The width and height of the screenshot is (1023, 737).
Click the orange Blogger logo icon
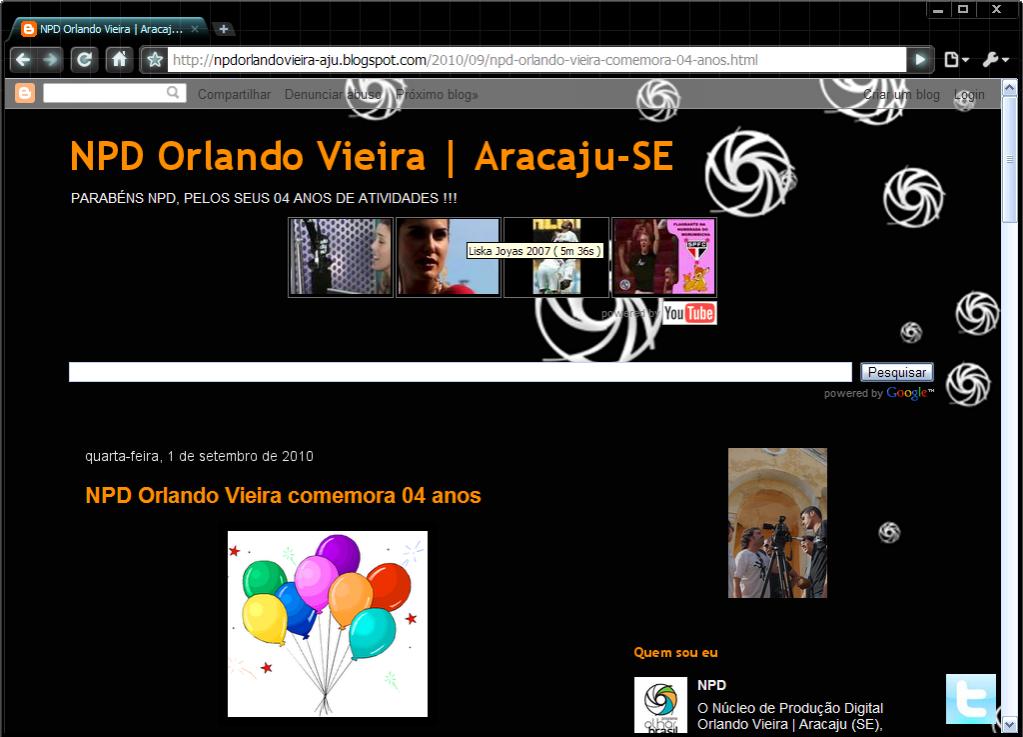[25, 94]
